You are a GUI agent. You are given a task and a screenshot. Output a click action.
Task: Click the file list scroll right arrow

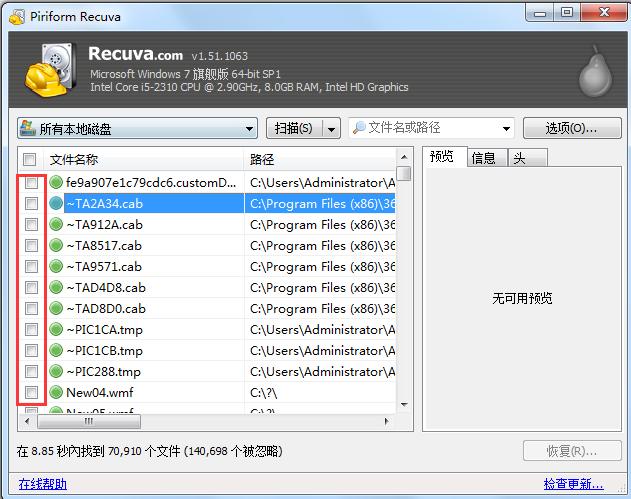[386, 421]
